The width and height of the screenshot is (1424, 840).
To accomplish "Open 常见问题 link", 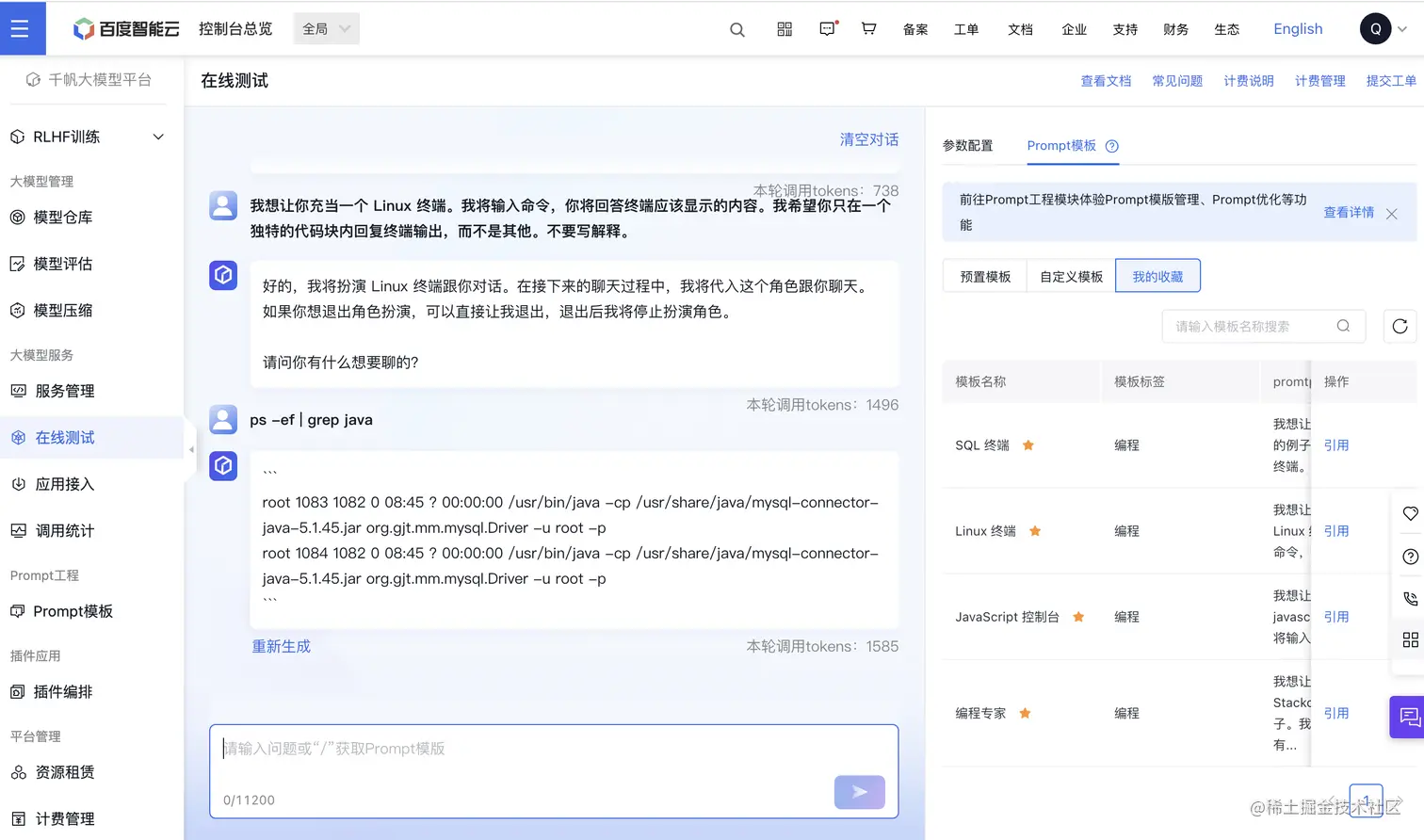I will (1177, 81).
